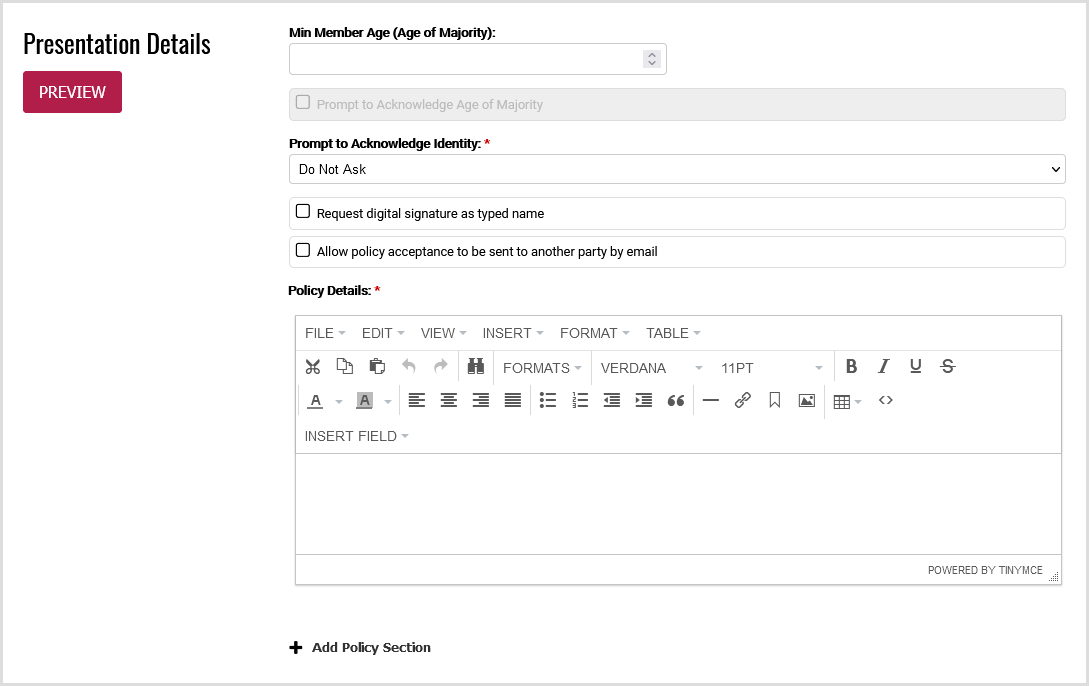Apply blockquote formatting
The image size is (1089, 686).
pyautogui.click(x=676, y=401)
